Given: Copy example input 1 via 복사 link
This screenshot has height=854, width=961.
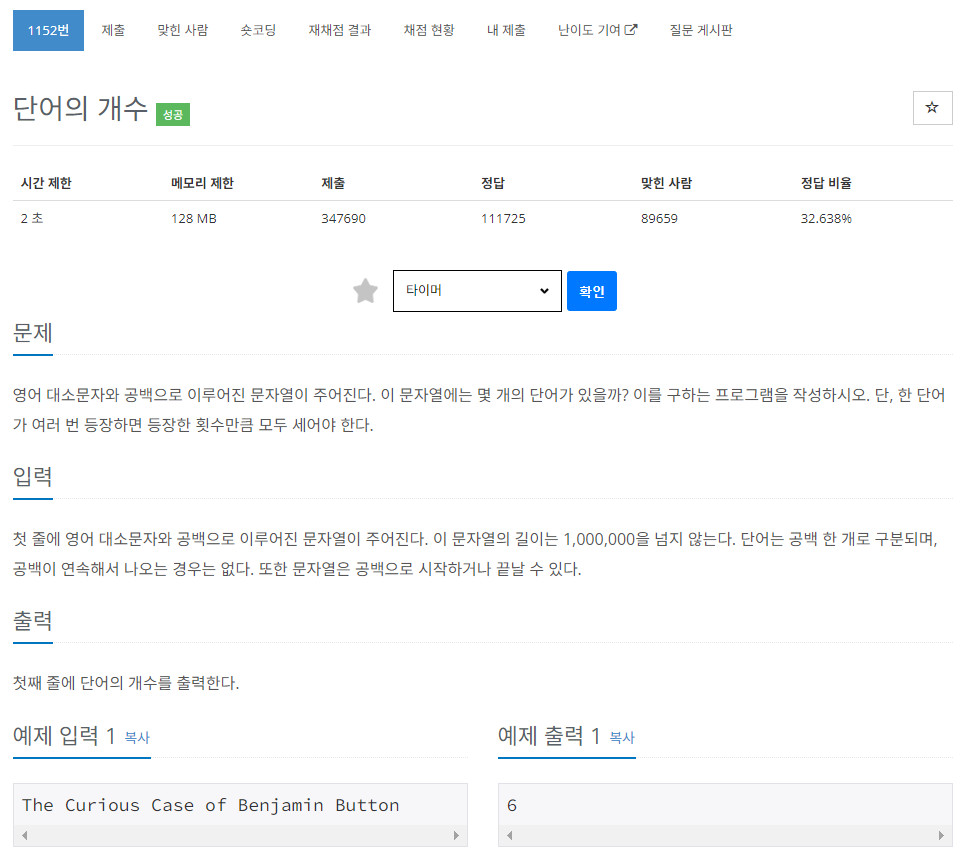Looking at the screenshot, I should tap(137, 738).
